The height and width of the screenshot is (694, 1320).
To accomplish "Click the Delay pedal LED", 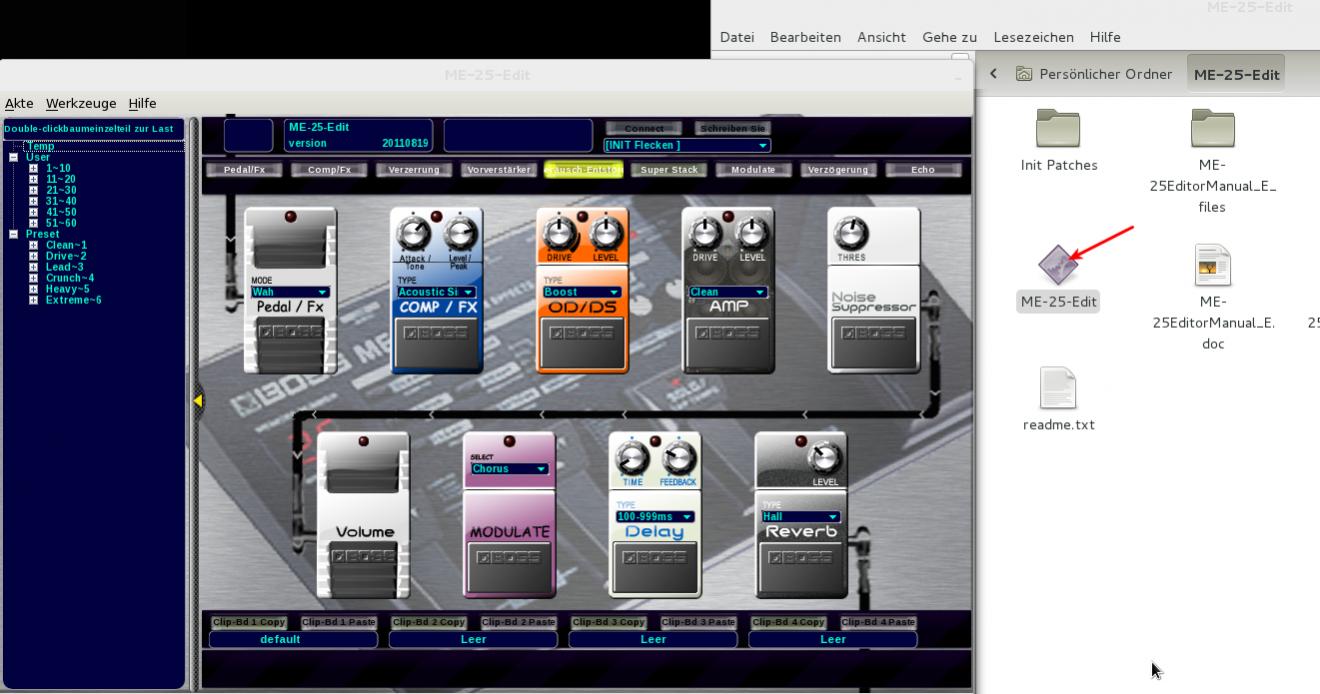I will point(655,441).
